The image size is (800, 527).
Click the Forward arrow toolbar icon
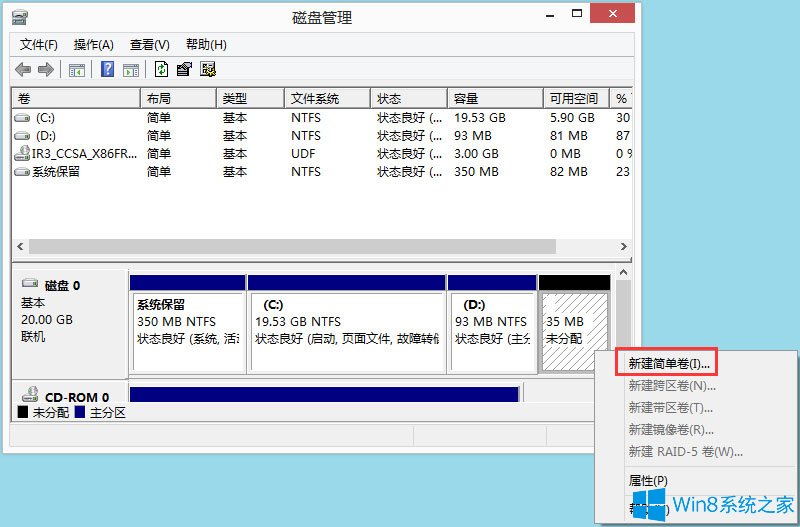(x=45, y=69)
